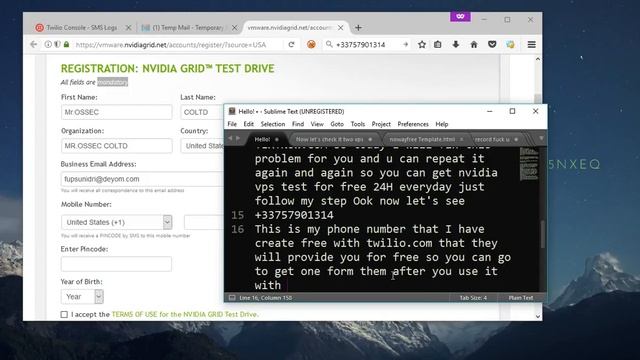Switch to nowayfree Template.html tab
Screen dimensions: 640x360
(x=423, y=139)
